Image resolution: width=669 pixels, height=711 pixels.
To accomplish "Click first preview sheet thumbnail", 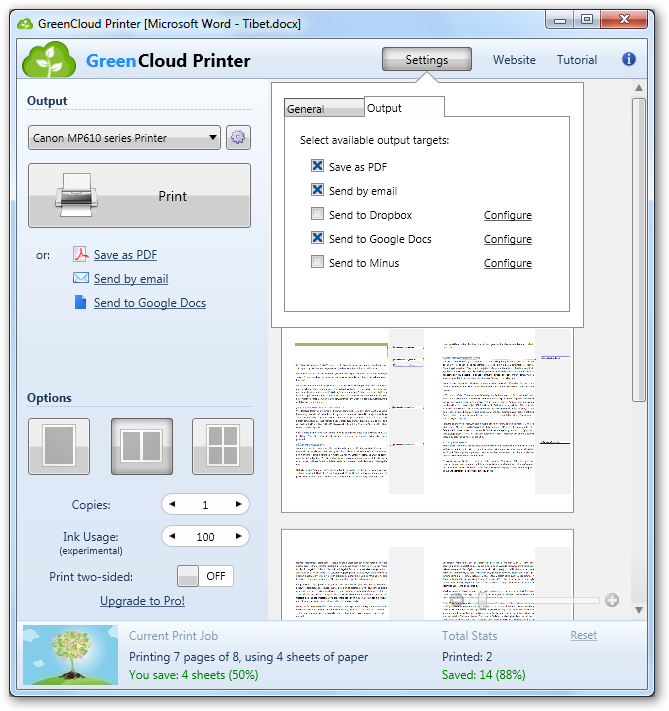I will point(427,420).
